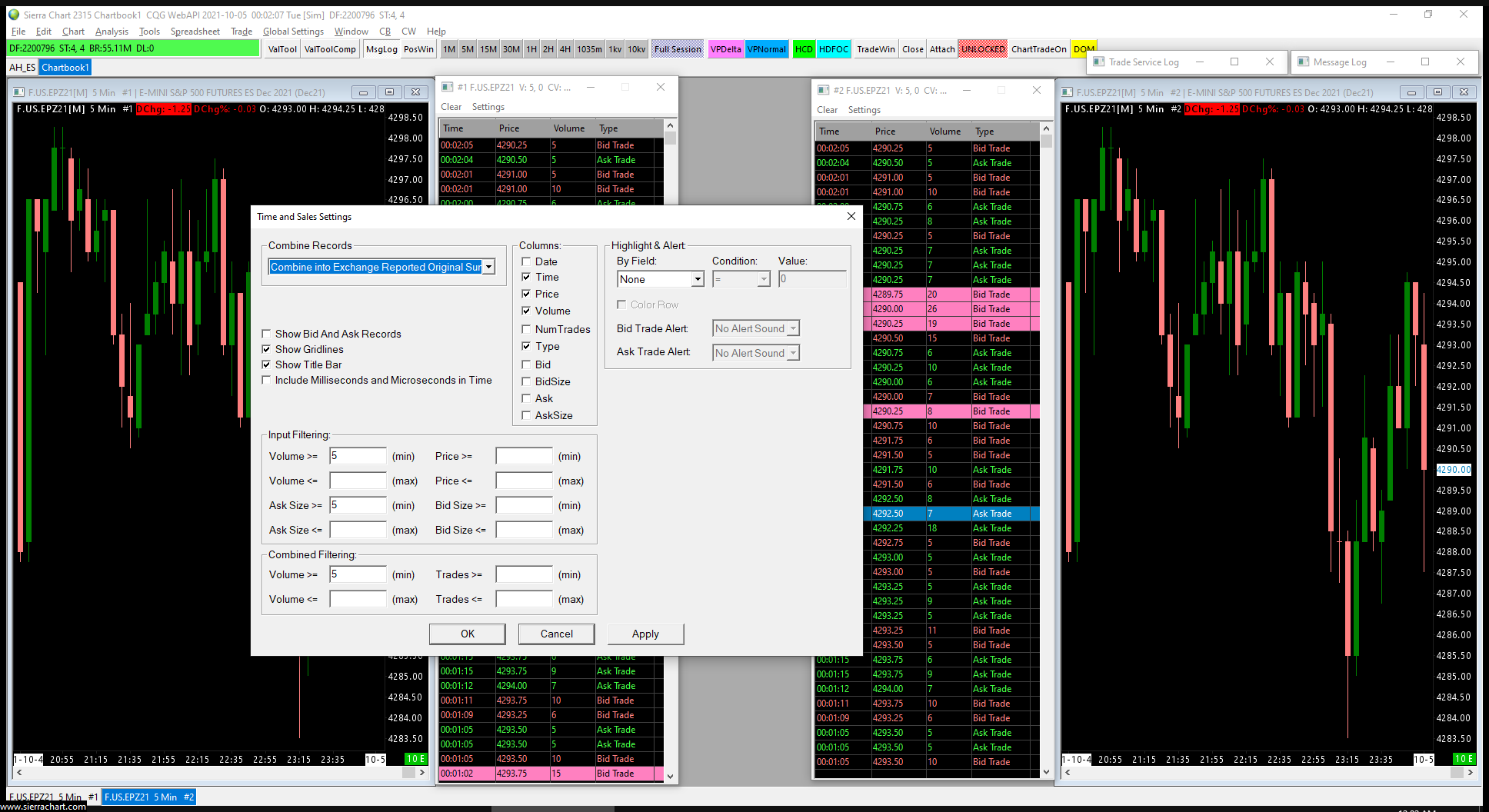Click Clear in the #1 Time and Sales window

point(451,107)
